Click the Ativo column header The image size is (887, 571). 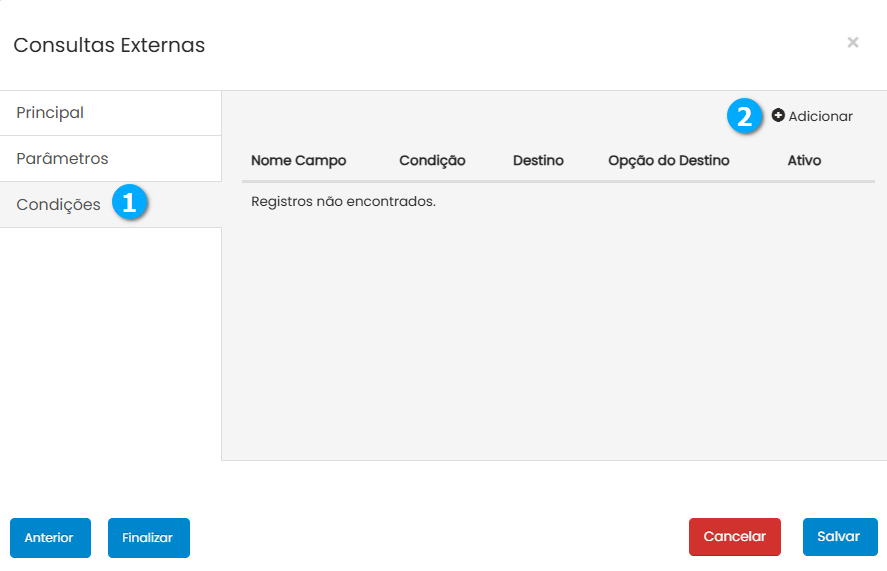pos(804,160)
